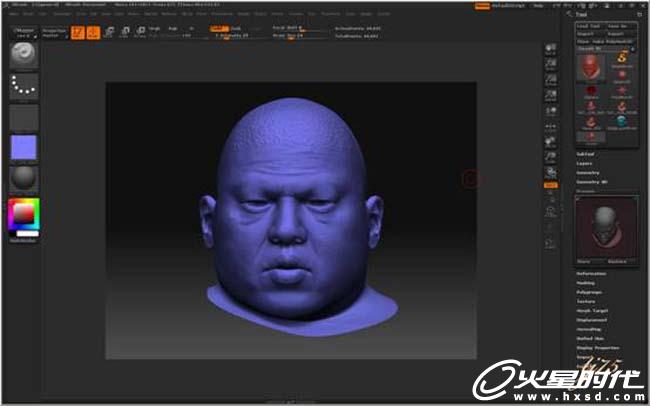Viewport: 650px width, 406px height.
Task: Expand the Geometry HD sub-palette
Action: (x=592, y=182)
